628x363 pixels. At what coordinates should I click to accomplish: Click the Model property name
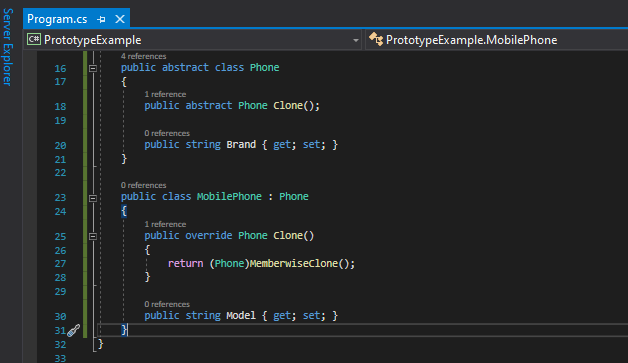click(241, 316)
